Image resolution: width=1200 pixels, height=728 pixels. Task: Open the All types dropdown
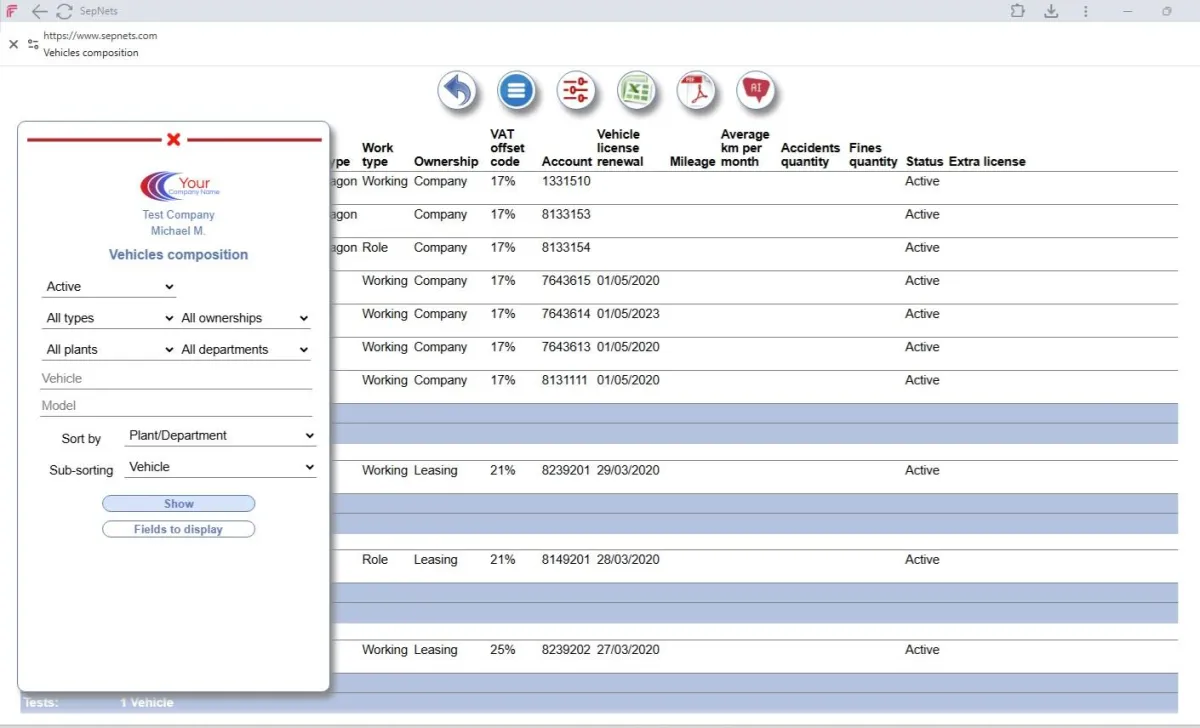coord(109,318)
